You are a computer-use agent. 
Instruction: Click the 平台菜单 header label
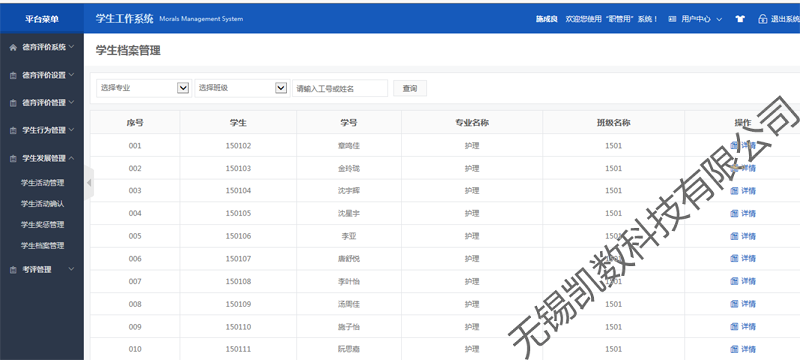point(42,19)
